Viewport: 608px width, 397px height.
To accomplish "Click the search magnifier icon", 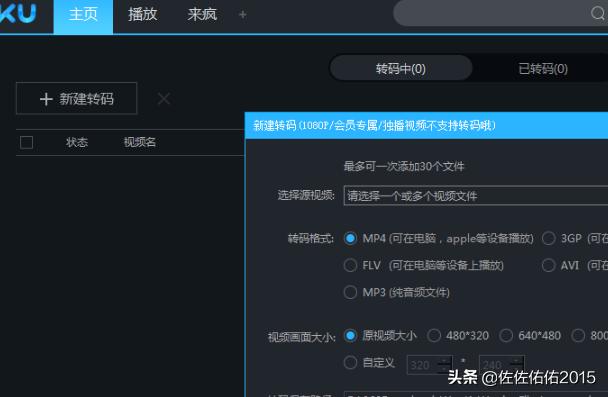I will [x=598, y=13].
